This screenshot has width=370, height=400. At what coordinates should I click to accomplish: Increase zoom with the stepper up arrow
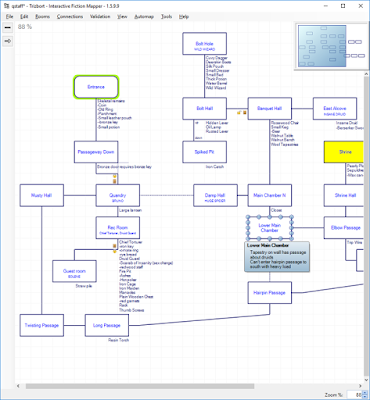click(364, 393)
